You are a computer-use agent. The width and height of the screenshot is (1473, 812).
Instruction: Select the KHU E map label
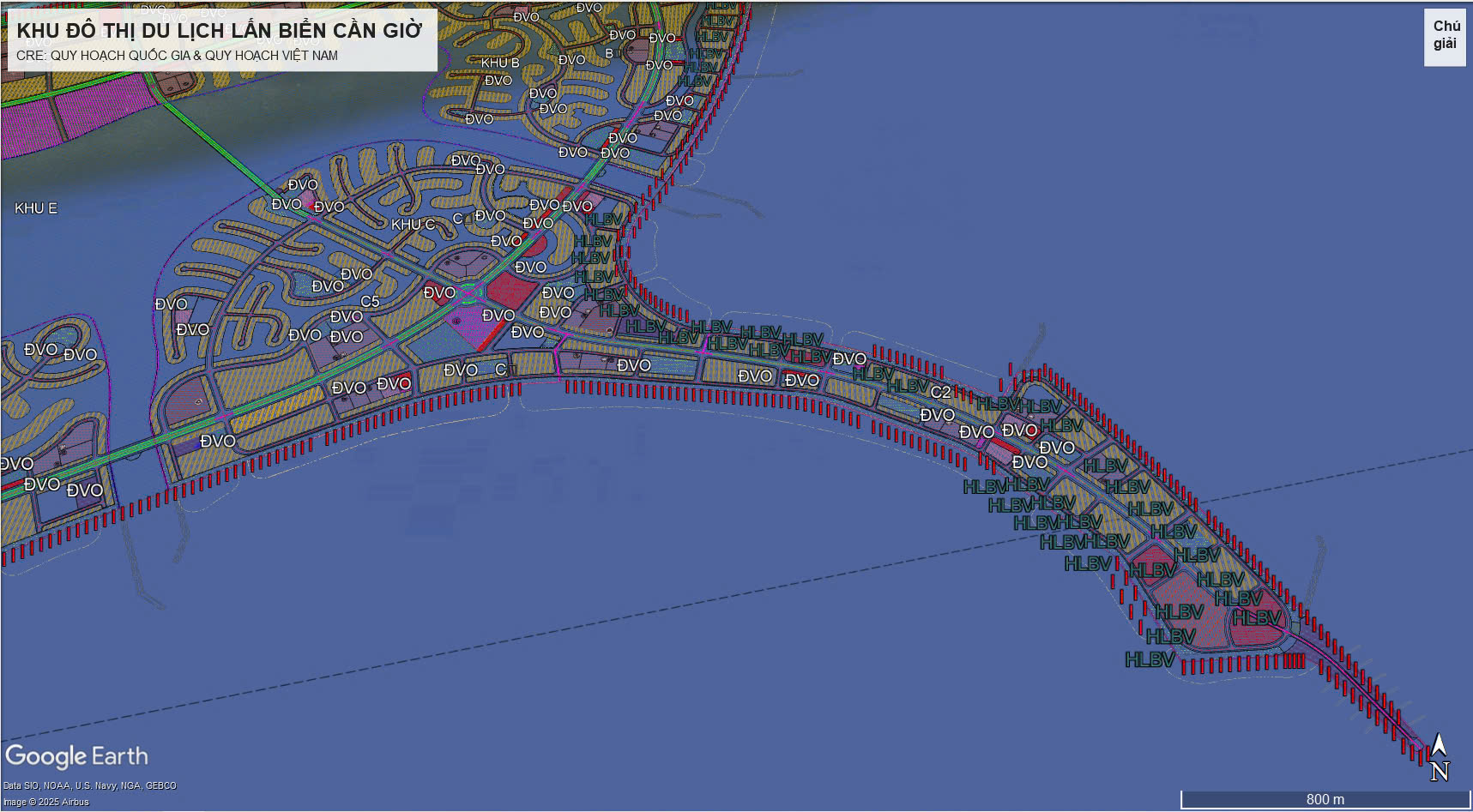coord(36,208)
